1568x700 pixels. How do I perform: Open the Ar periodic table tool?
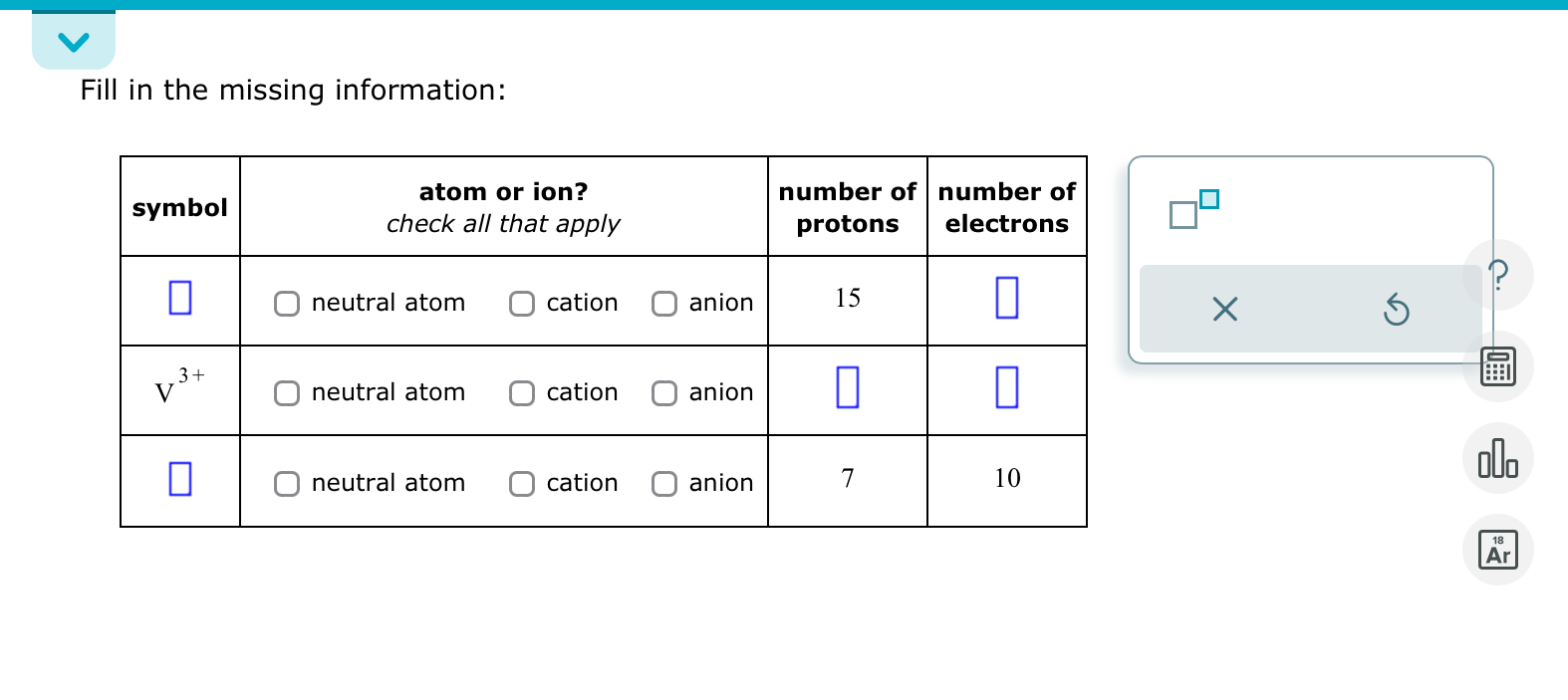[1498, 549]
